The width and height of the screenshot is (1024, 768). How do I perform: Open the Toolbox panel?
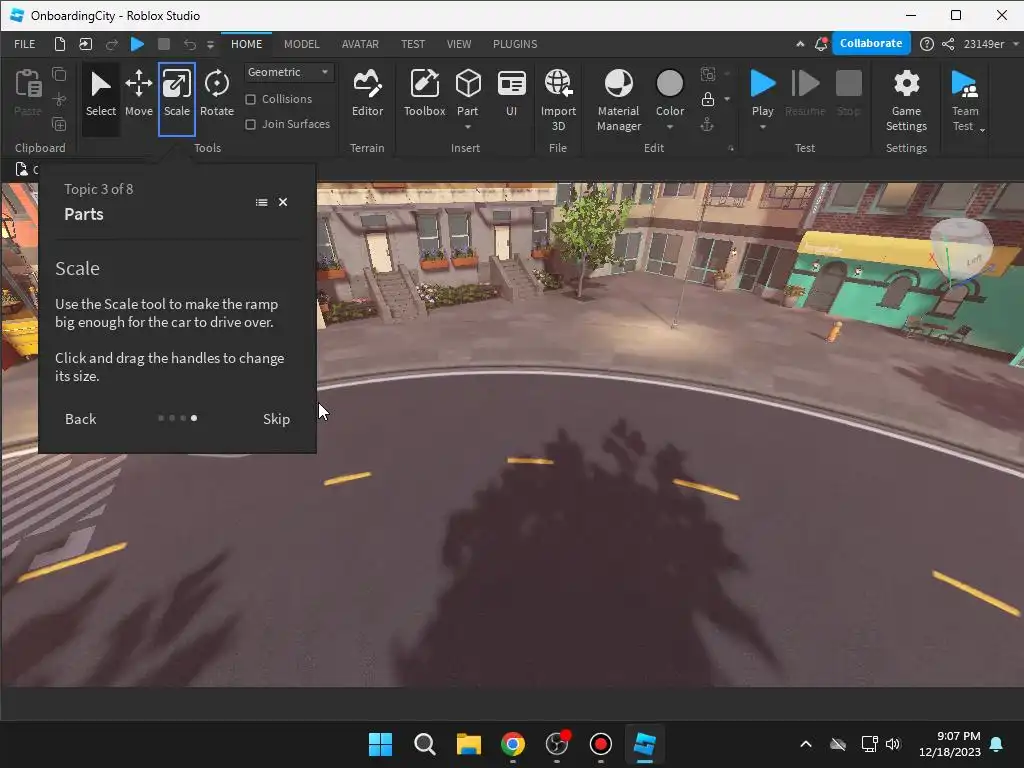point(424,94)
